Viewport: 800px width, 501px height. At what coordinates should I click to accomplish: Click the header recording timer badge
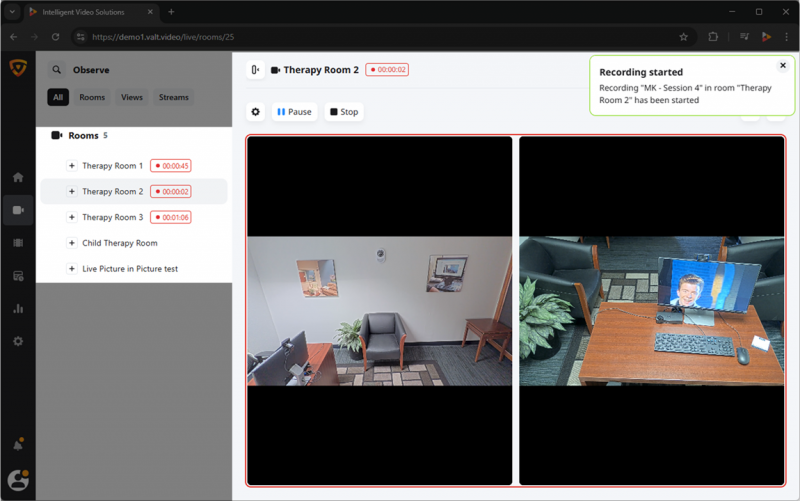[x=387, y=69]
